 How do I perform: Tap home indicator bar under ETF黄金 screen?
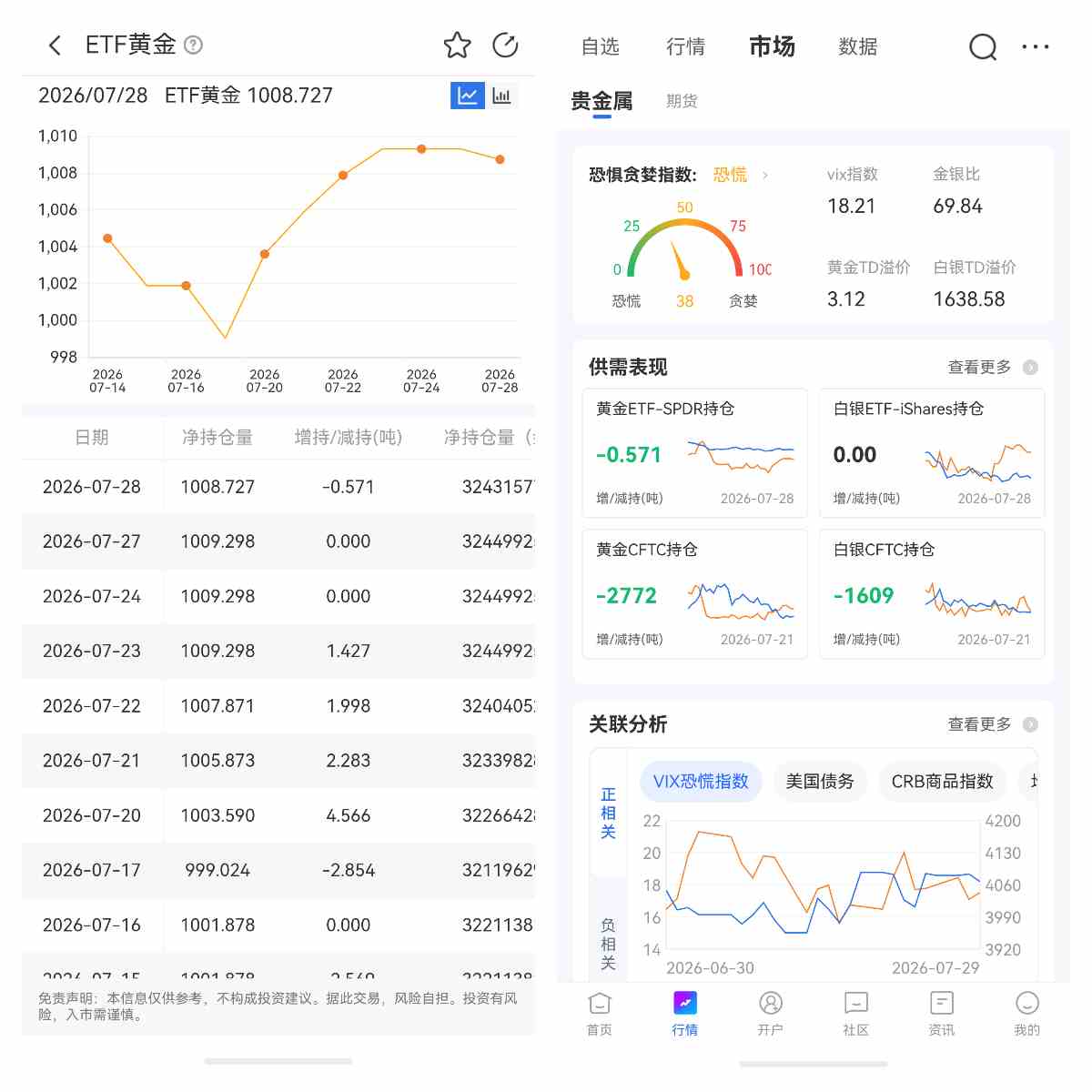click(x=278, y=1061)
